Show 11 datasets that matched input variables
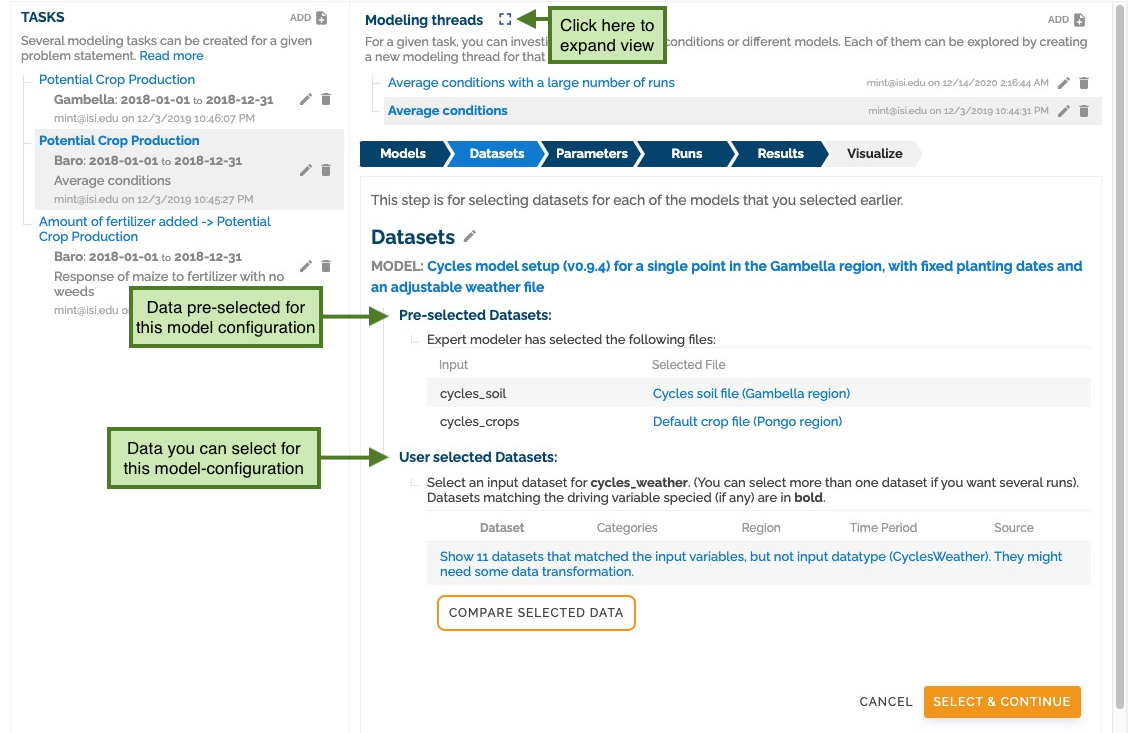Image resolution: width=1138 pixels, height=733 pixels. tap(750, 564)
